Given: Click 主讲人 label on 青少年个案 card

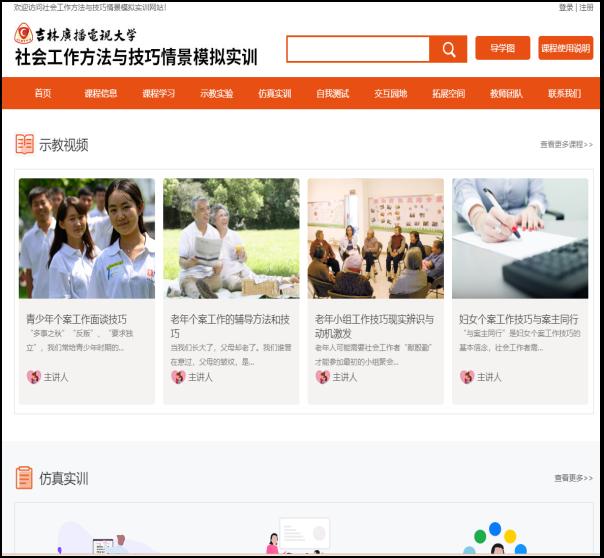Looking at the screenshot, I should pyautogui.click(x=56, y=377).
